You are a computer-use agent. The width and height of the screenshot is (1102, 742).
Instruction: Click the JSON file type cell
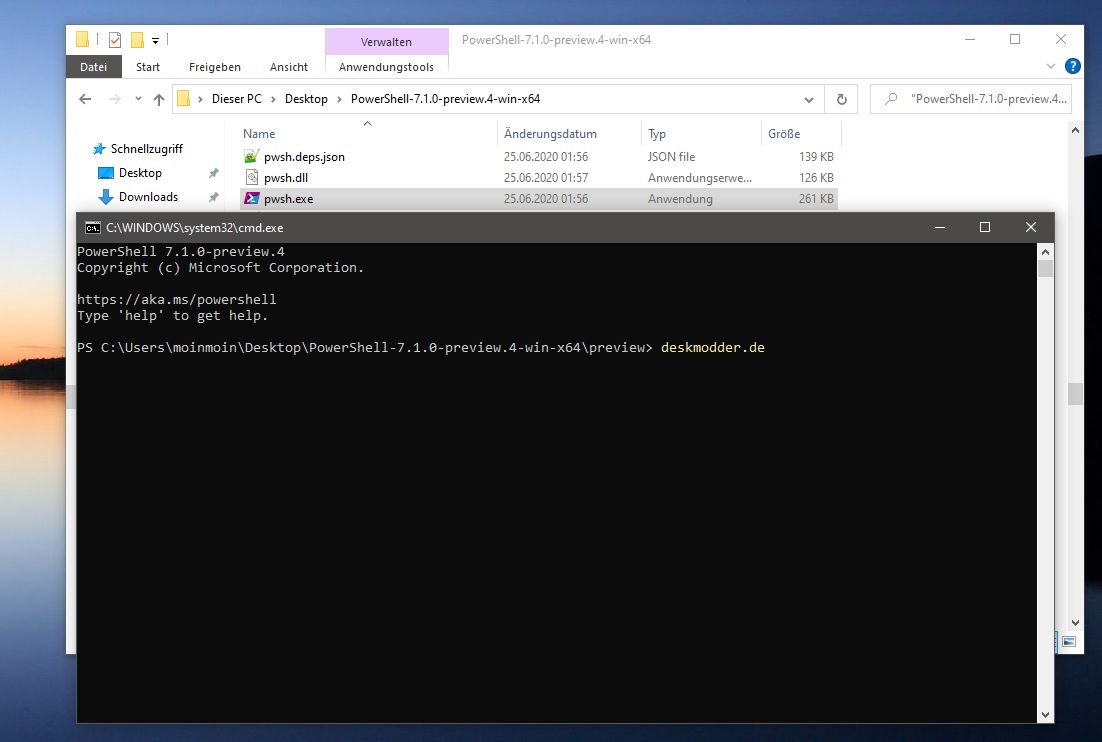671,157
